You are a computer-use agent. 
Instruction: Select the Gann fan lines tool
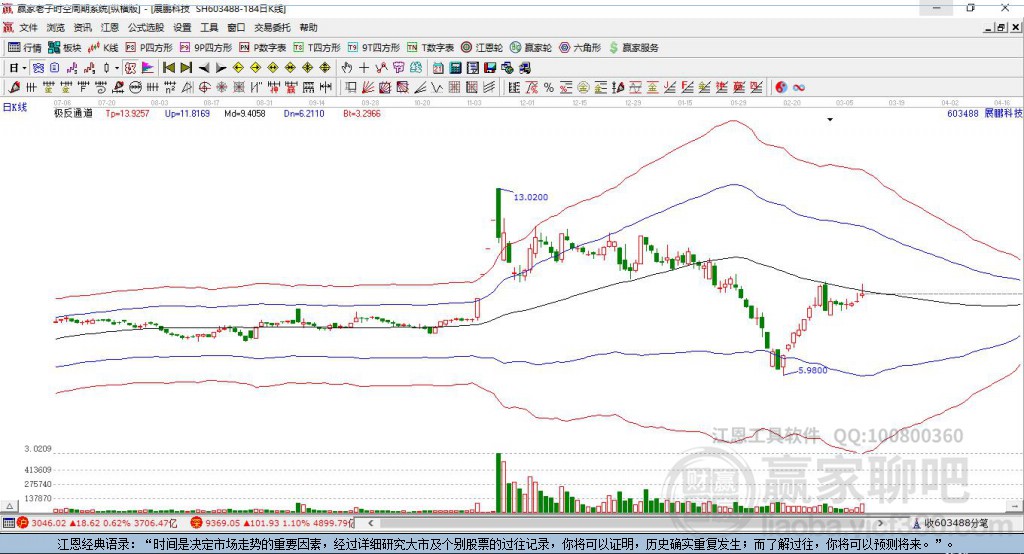(368, 87)
